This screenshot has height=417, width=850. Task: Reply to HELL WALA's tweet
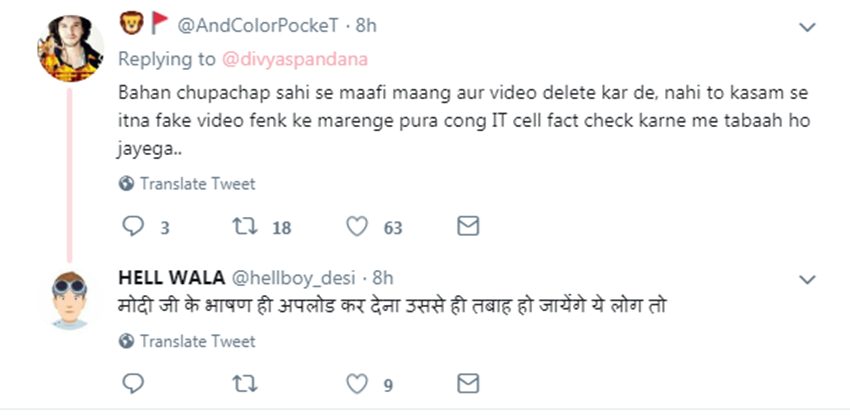point(133,384)
